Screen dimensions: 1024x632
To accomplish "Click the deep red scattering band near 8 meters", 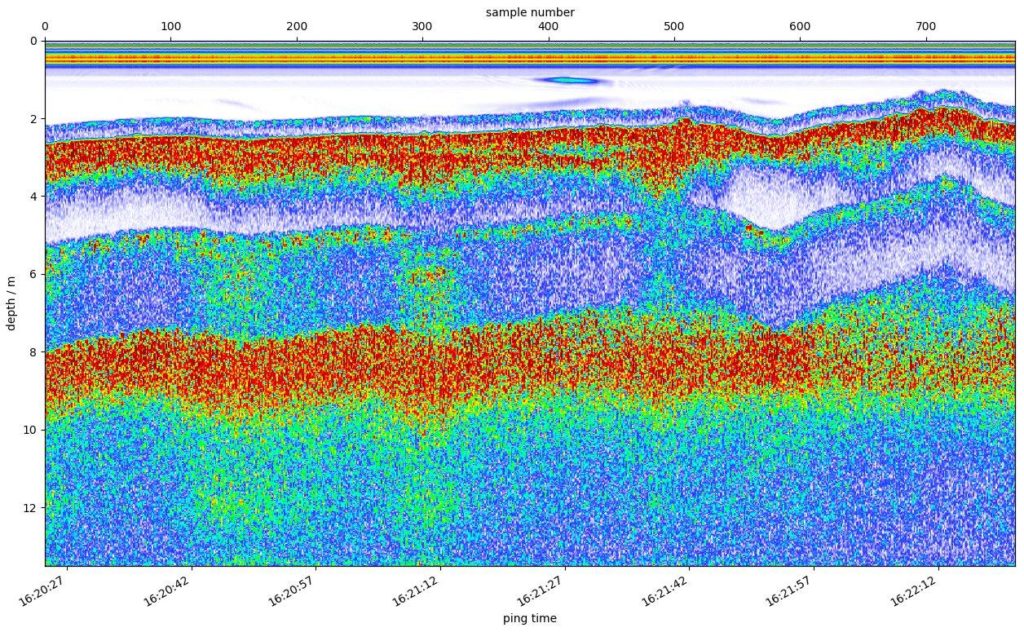I will [300, 360].
